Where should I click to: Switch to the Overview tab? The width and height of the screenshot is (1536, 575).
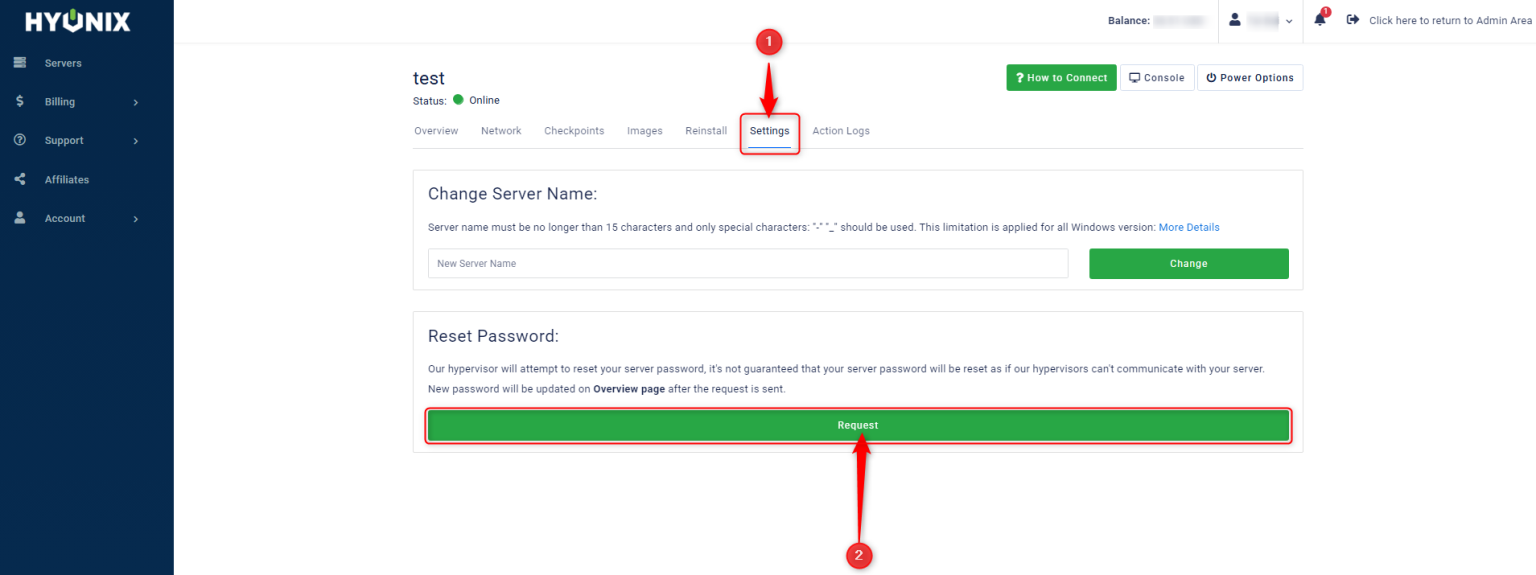tap(435, 131)
